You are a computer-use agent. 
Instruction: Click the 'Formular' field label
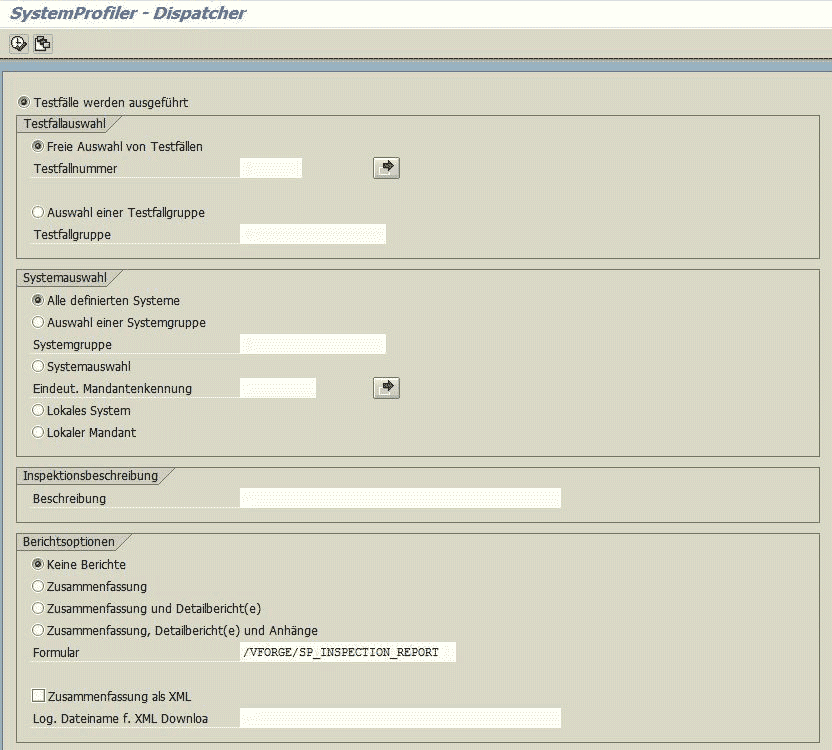point(56,652)
